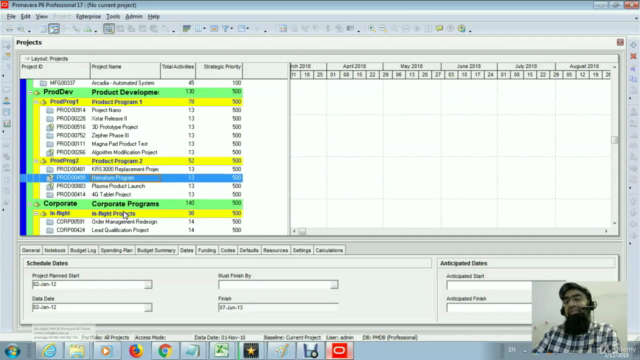The image size is (640, 360).
Task: Click the Reports icon in left sidebar
Action: (x=7, y=123)
